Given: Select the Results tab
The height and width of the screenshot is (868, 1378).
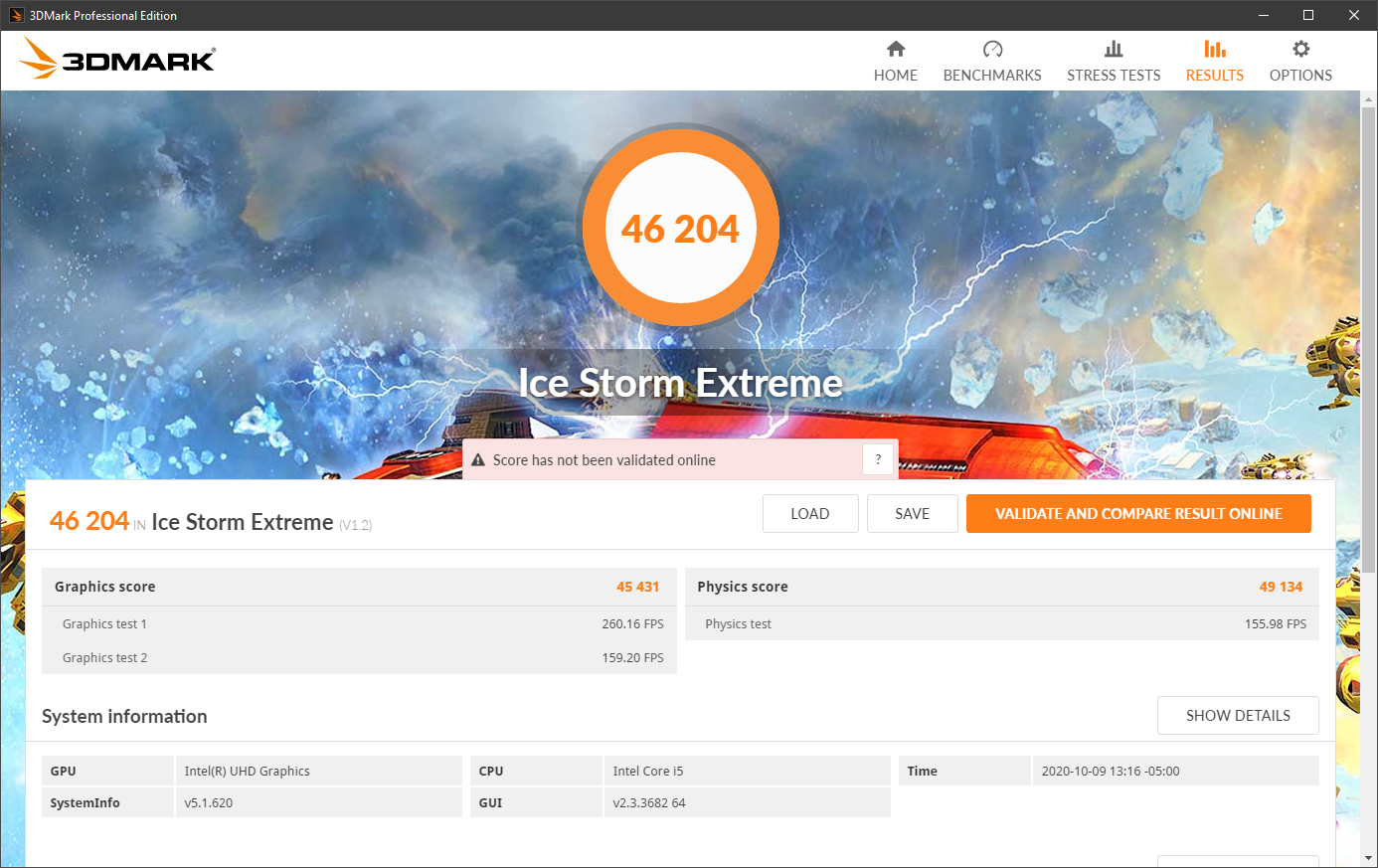Looking at the screenshot, I should click(1214, 62).
